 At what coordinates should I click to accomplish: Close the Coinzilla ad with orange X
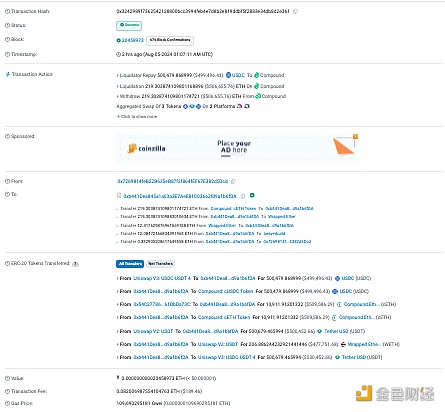[355, 136]
